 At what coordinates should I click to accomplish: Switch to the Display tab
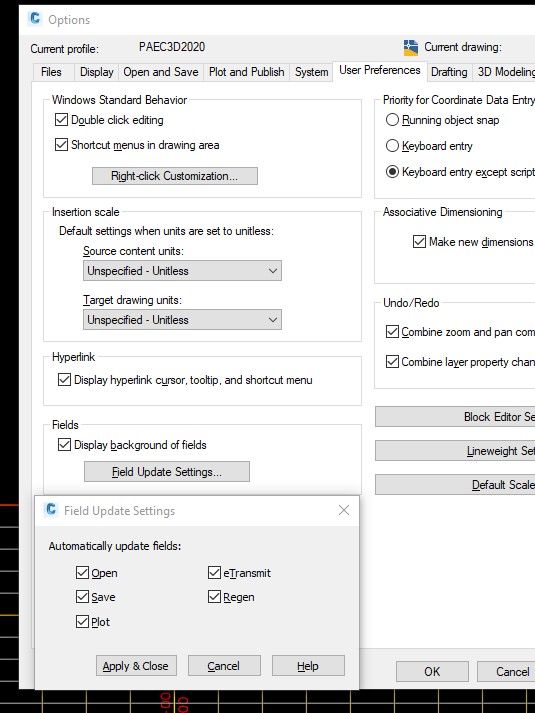coord(96,72)
